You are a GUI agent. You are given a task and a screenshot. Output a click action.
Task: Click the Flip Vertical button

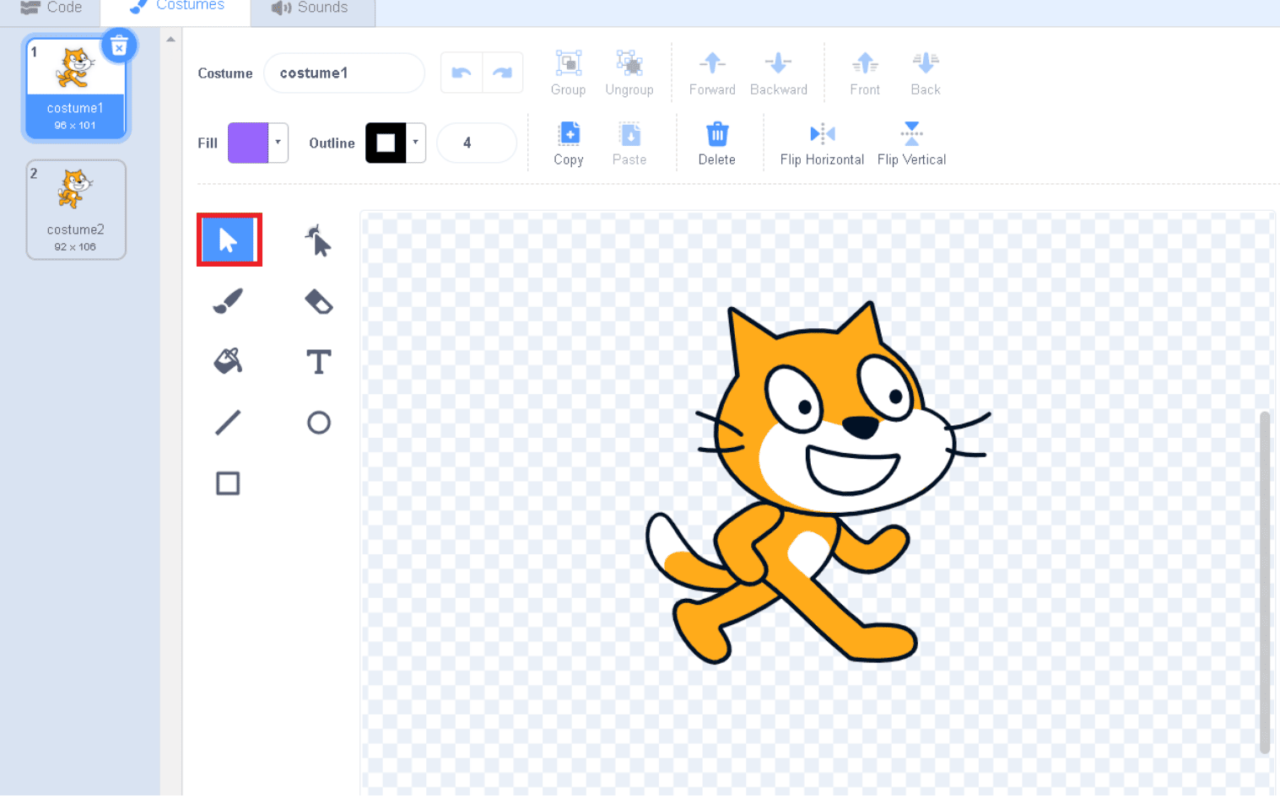[x=911, y=142]
